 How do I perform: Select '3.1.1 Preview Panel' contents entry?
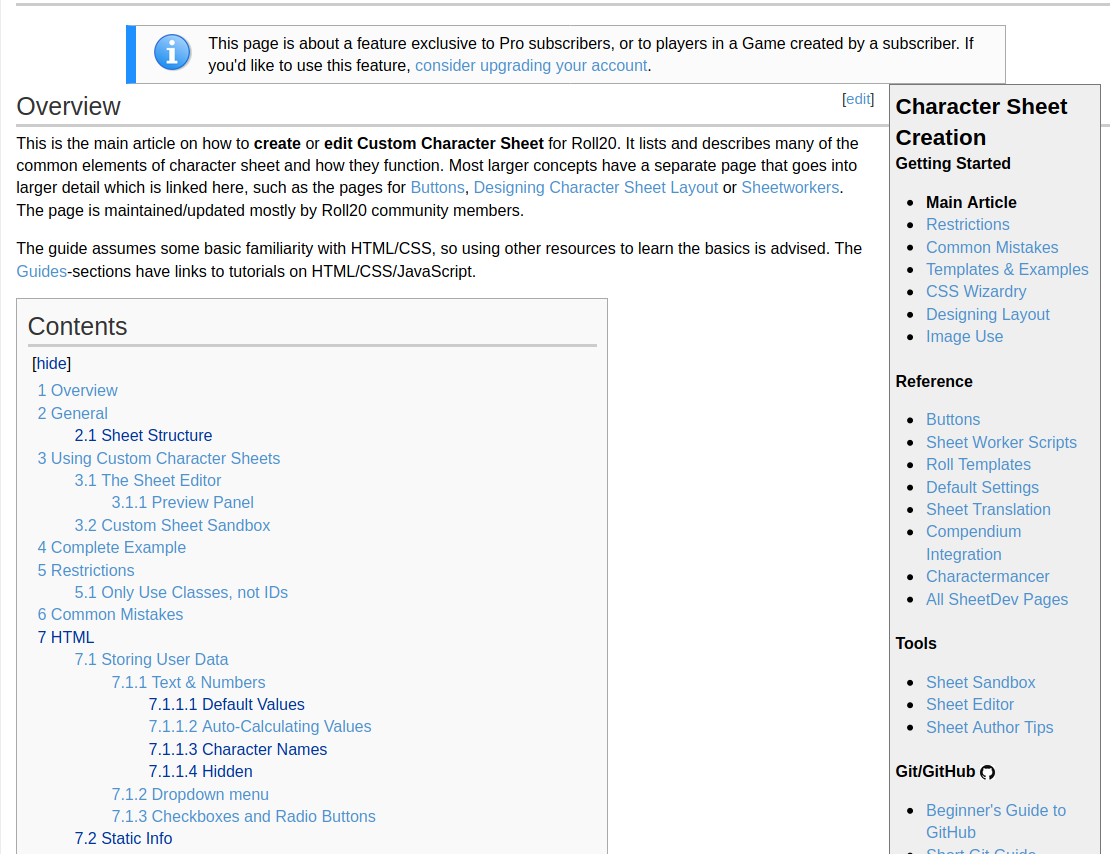pos(183,503)
